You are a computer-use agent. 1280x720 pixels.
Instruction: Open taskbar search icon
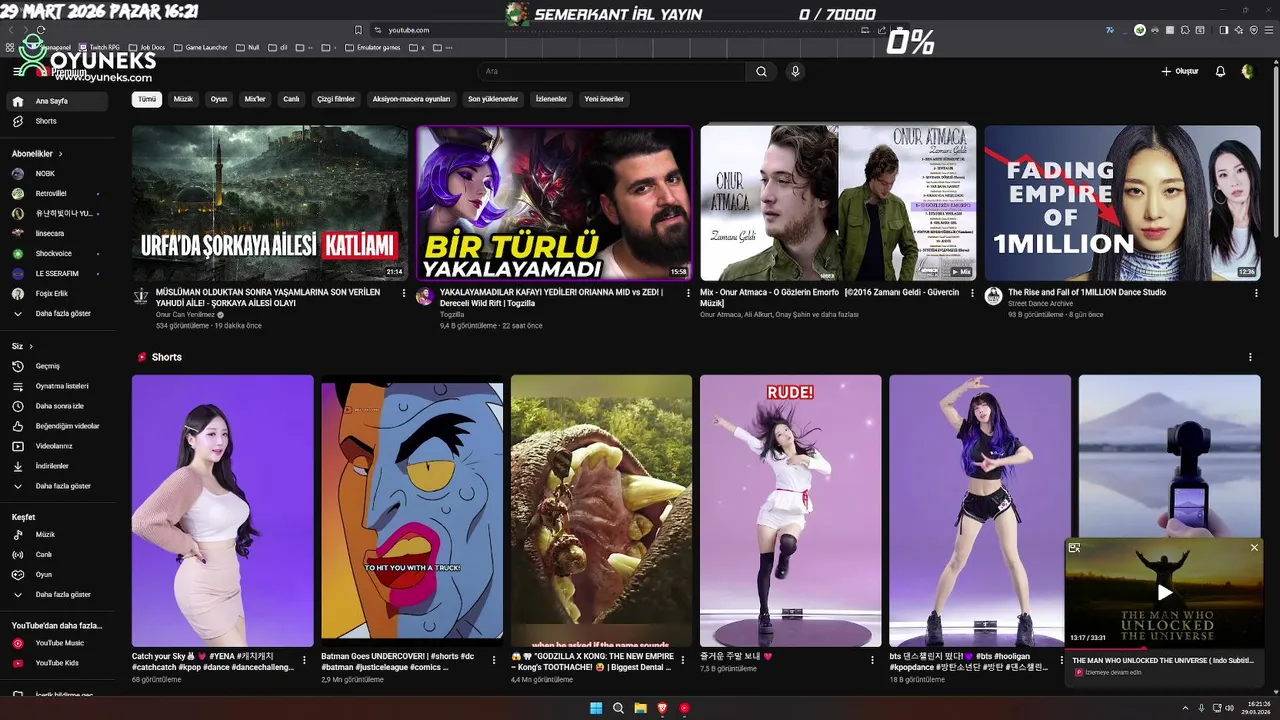618,708
